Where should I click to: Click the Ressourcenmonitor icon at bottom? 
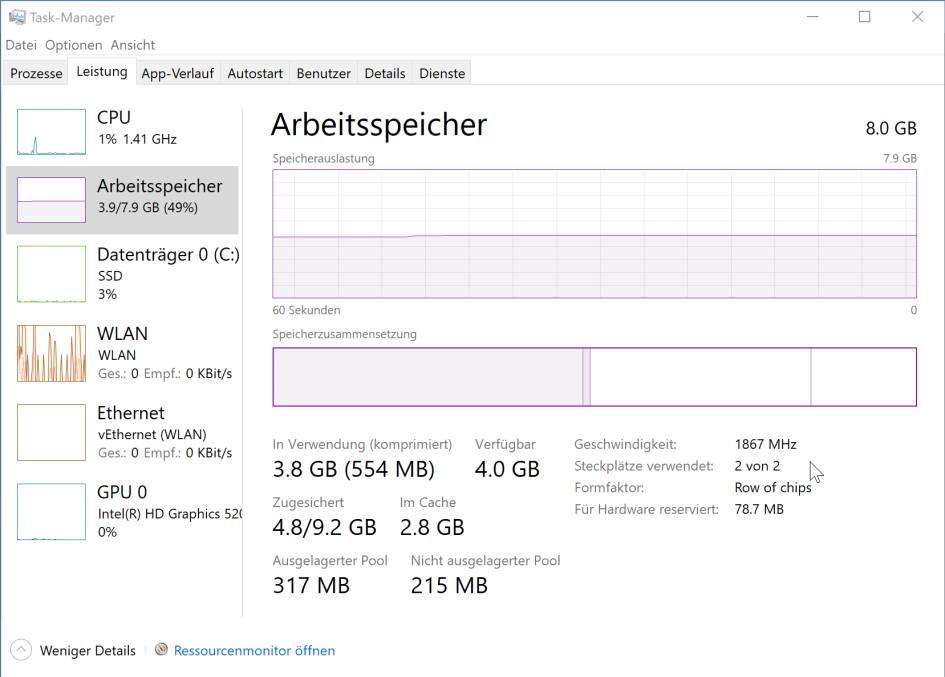click(161, 650)
